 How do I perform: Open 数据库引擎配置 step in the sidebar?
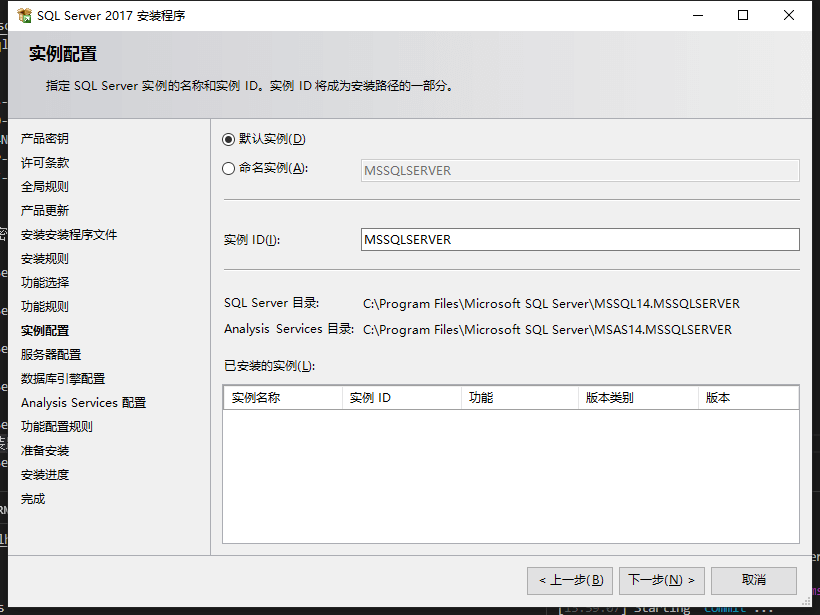tap(63, 379)
